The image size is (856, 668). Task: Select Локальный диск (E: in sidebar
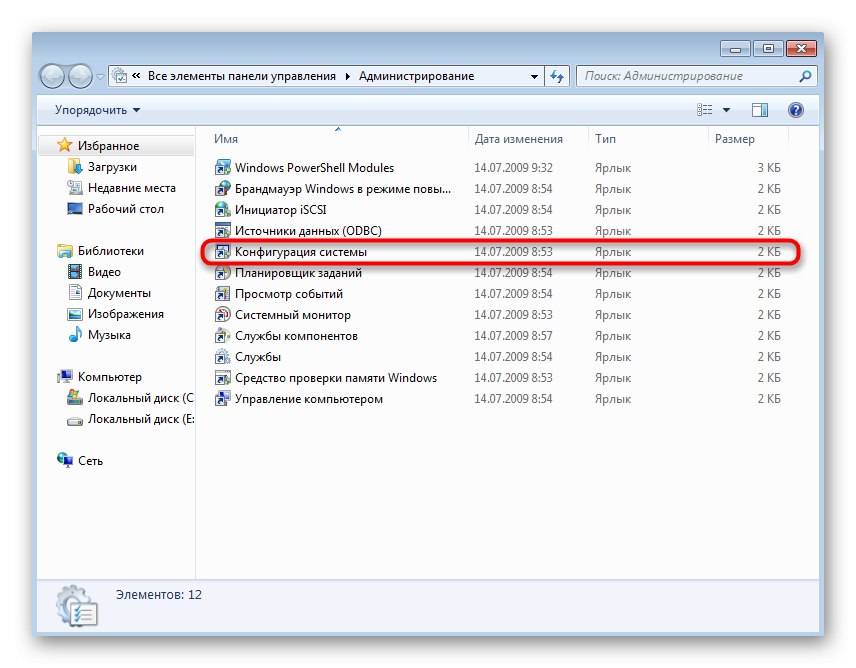coord(141,419)
